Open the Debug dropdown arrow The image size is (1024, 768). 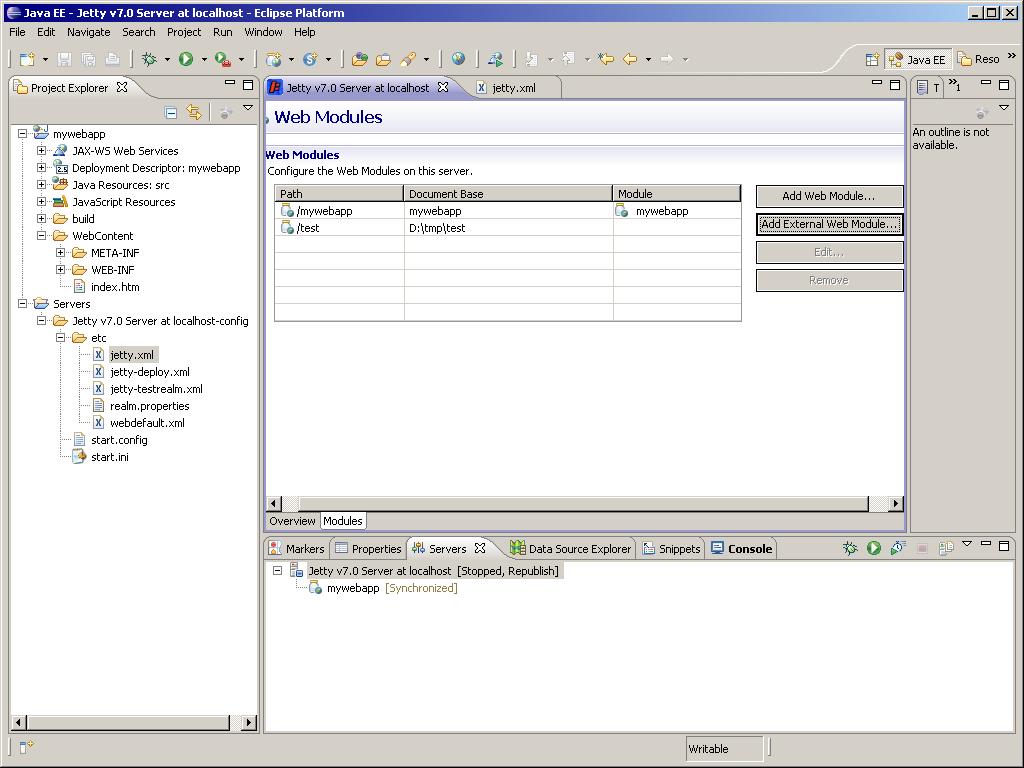167,59
